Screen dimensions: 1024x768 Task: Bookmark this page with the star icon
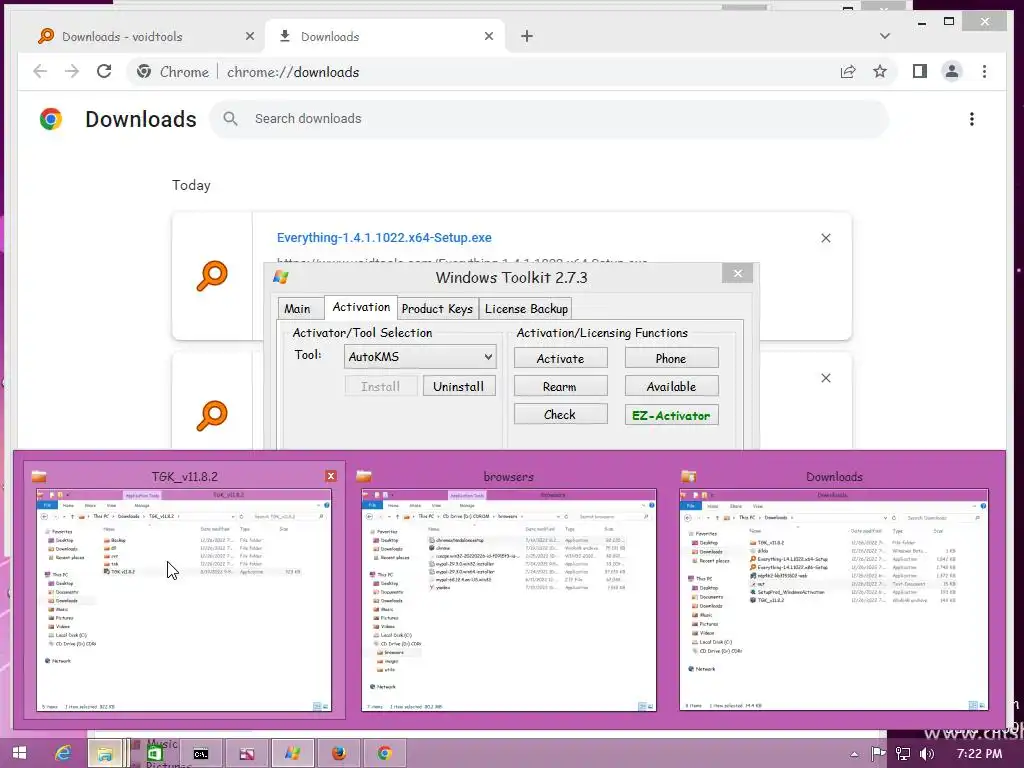(880, 71)
